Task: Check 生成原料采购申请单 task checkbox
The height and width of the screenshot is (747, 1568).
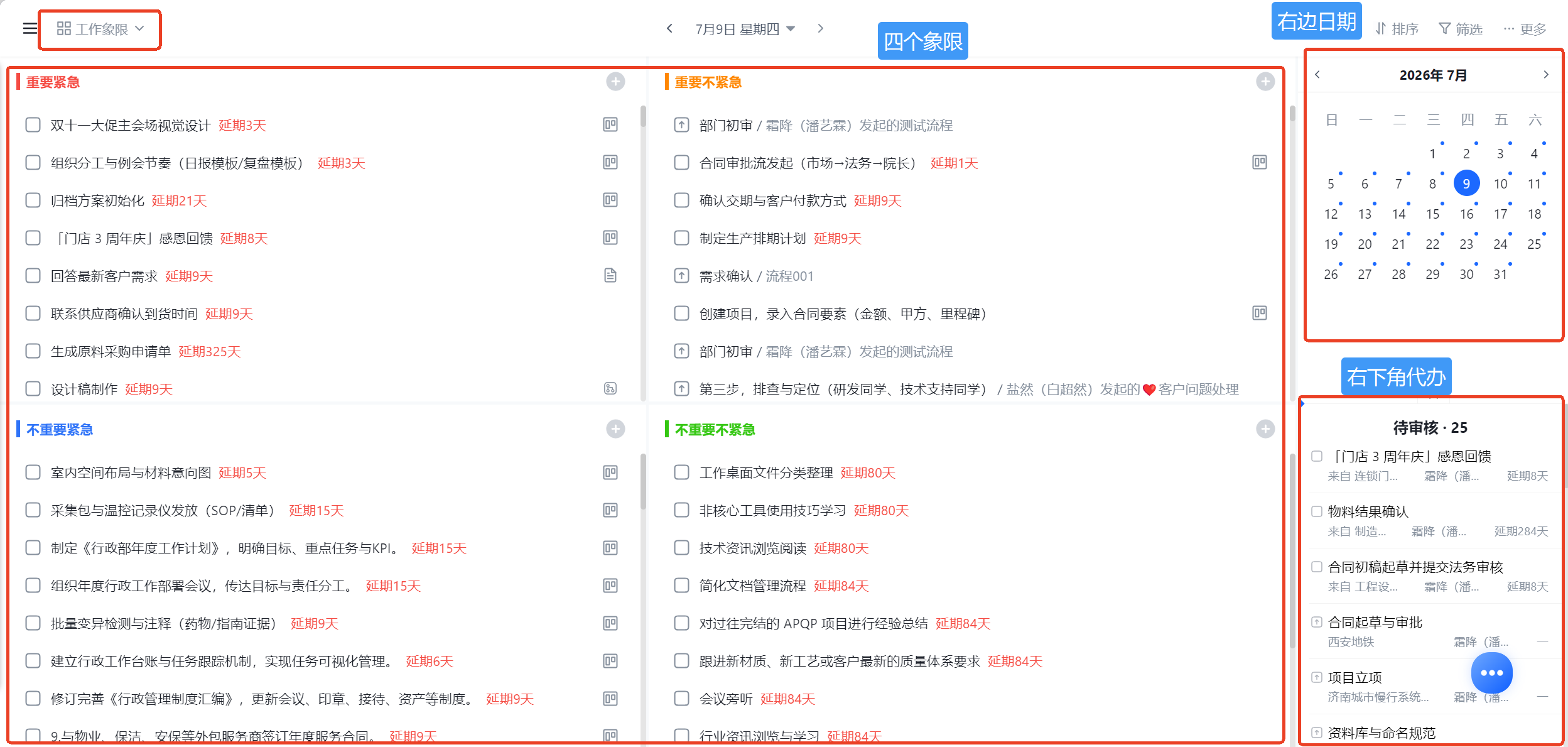Action: [x=33, y=351]
